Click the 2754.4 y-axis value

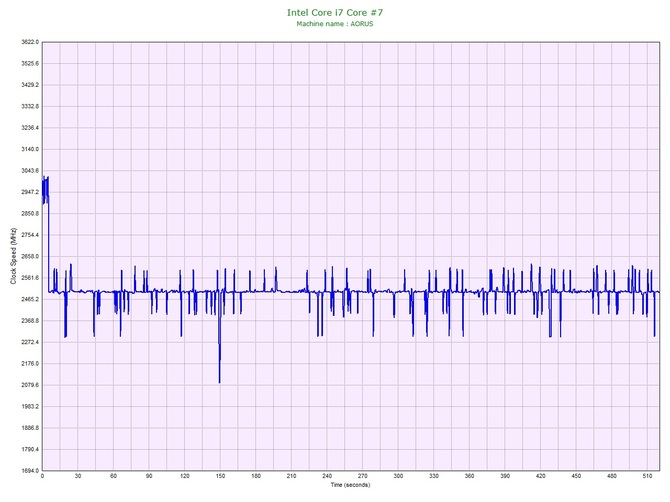click(30, 235)
